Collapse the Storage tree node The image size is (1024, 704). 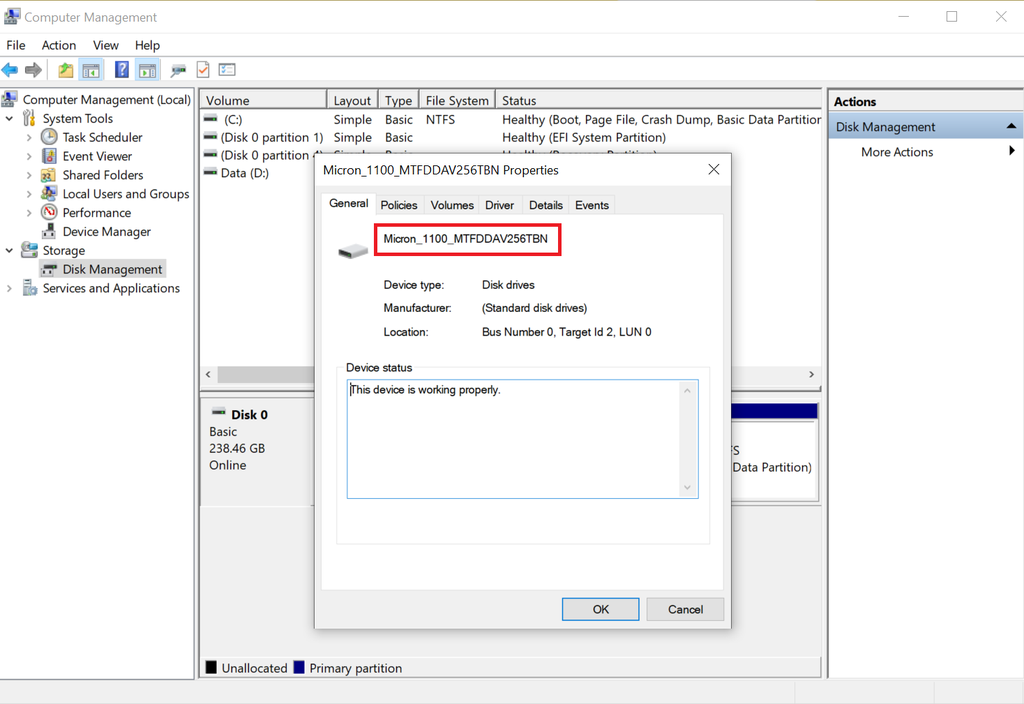(9, 251)
